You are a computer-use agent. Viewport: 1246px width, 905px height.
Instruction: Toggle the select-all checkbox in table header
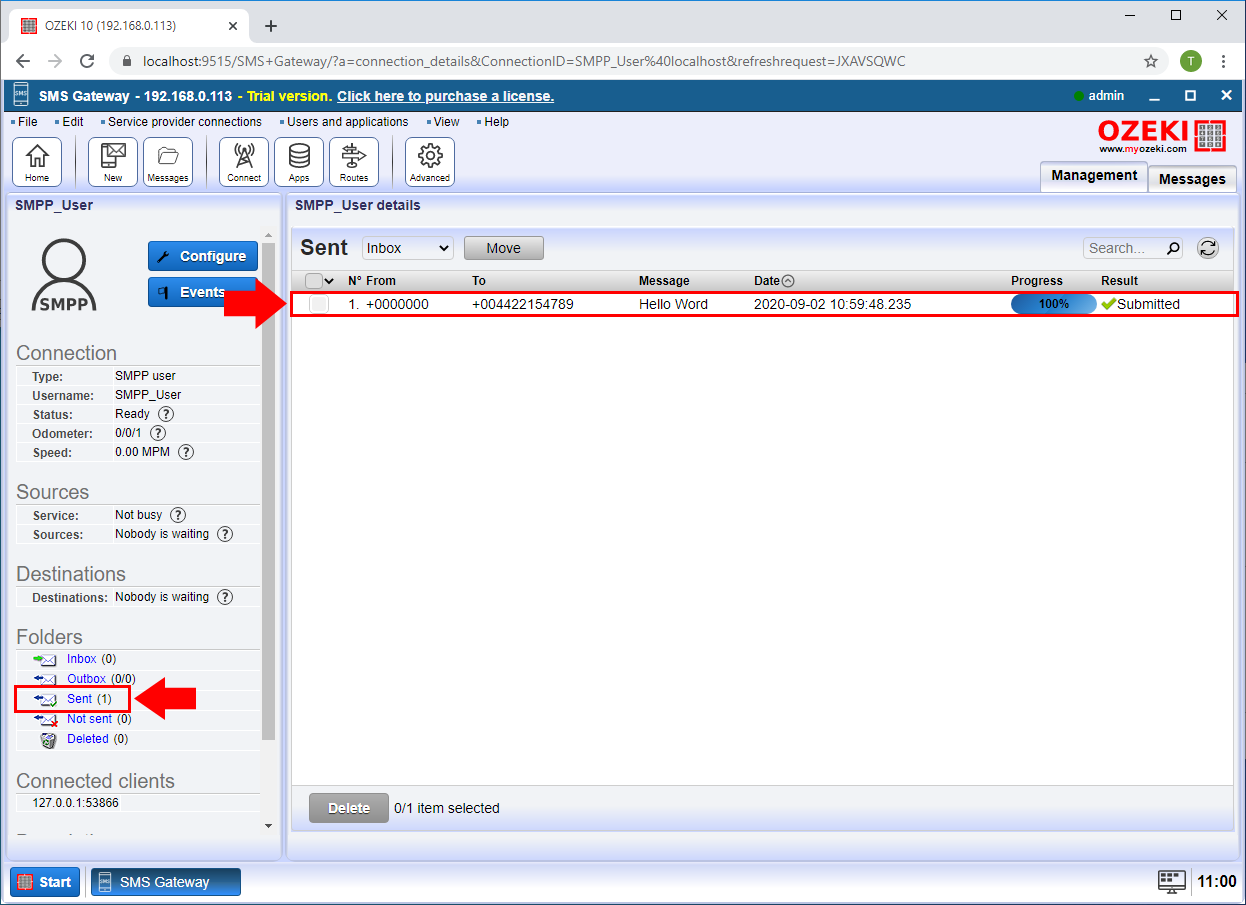[x=313, y=281]
